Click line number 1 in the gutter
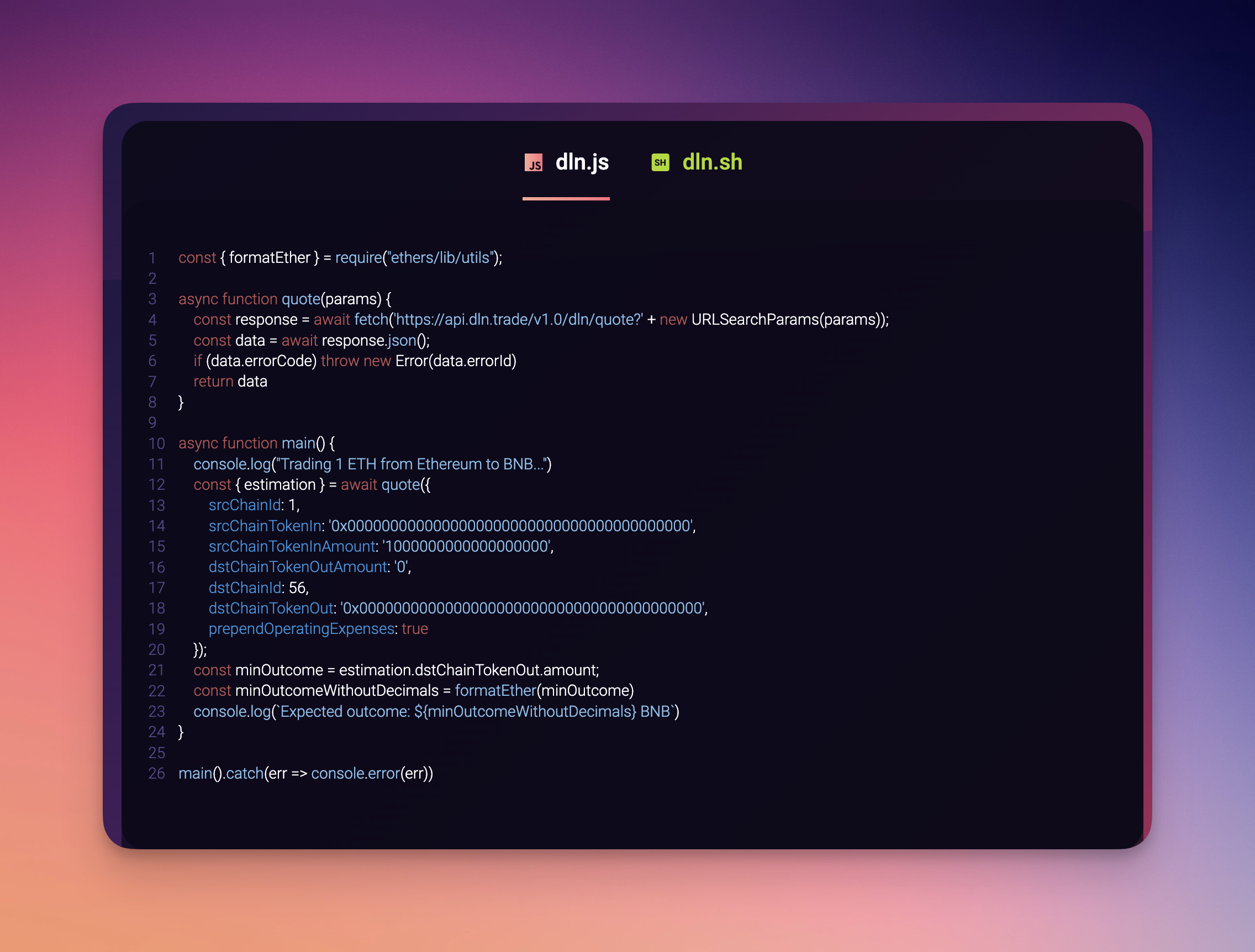Viewport: 1255px width, 952px height. click(152, 258)
